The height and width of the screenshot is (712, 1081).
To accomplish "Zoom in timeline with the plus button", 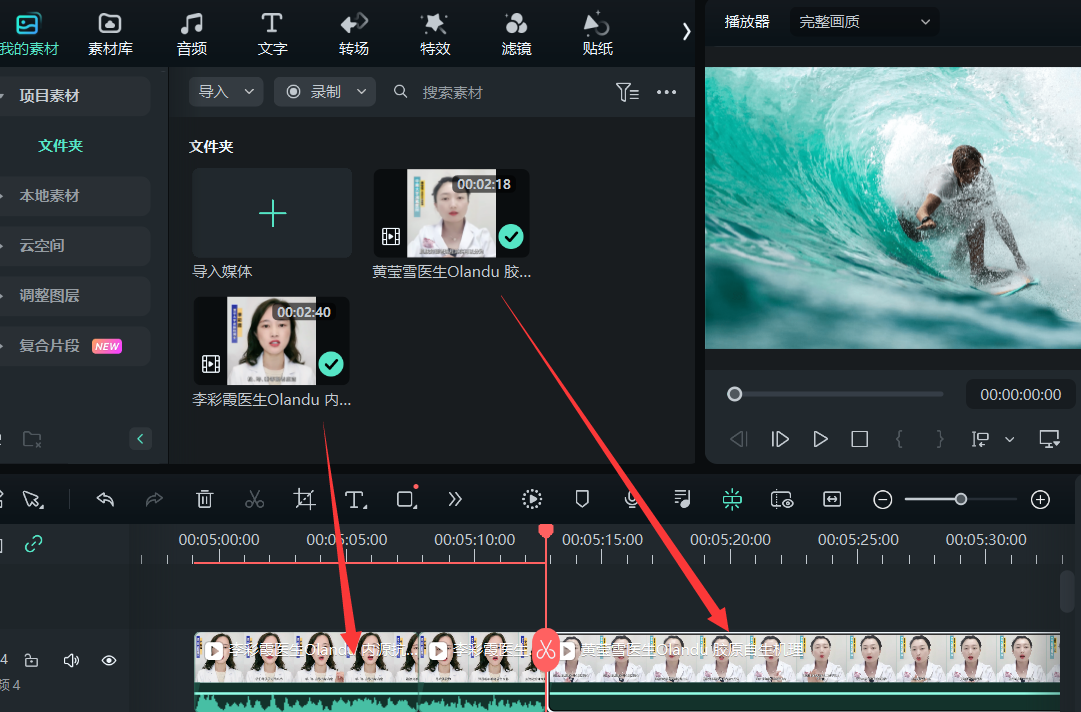I will point(1040,500).
